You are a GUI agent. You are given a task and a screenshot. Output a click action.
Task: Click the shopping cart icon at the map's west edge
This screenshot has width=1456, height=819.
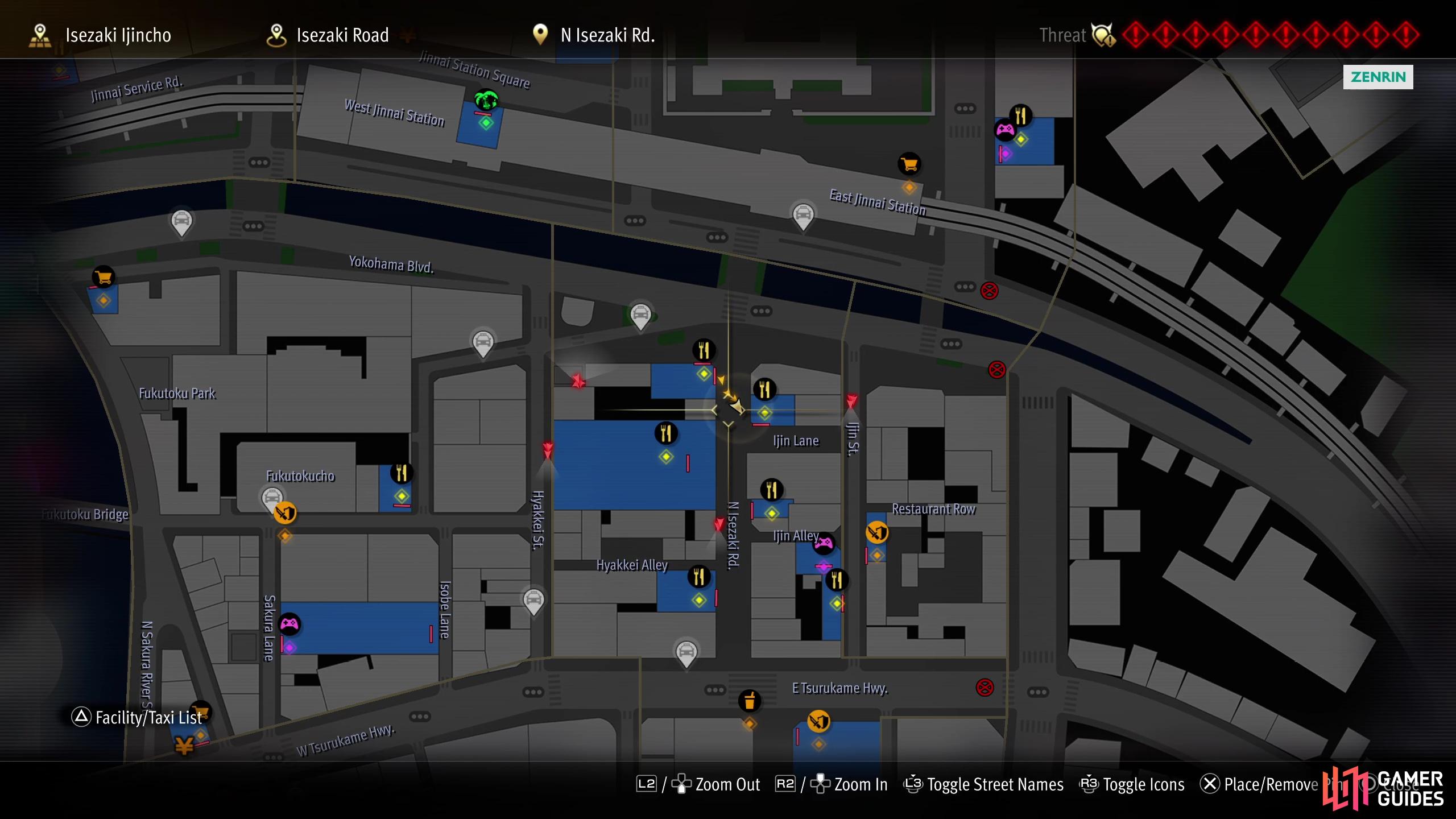point(104,278)
